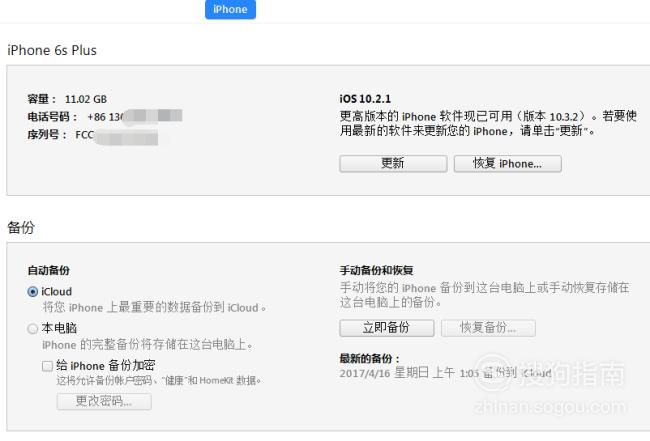Select the iCloud automatic backup option
This screenshot has width=650, height=441.
32,292
